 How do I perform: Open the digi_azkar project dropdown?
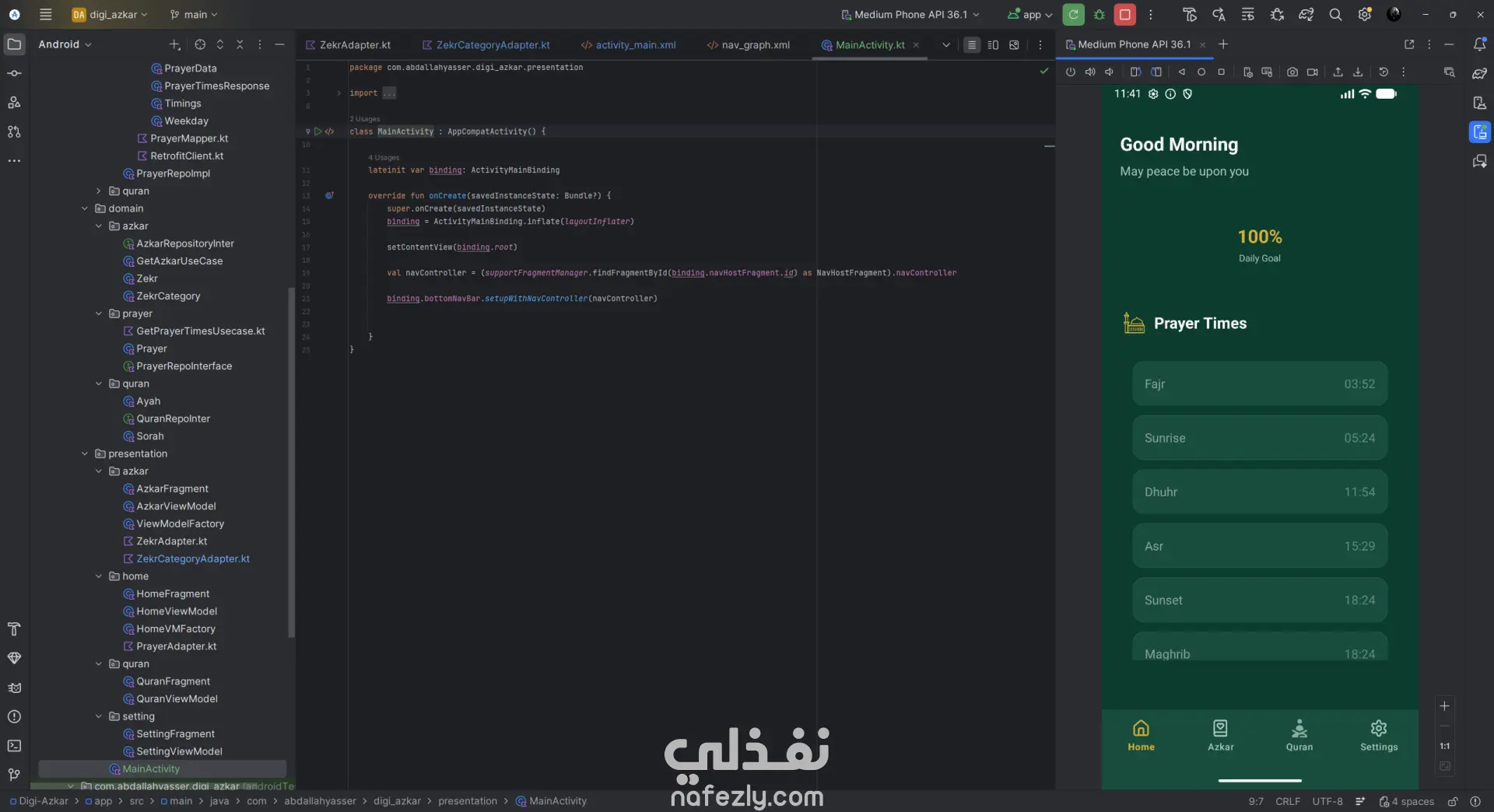[110, 15]
